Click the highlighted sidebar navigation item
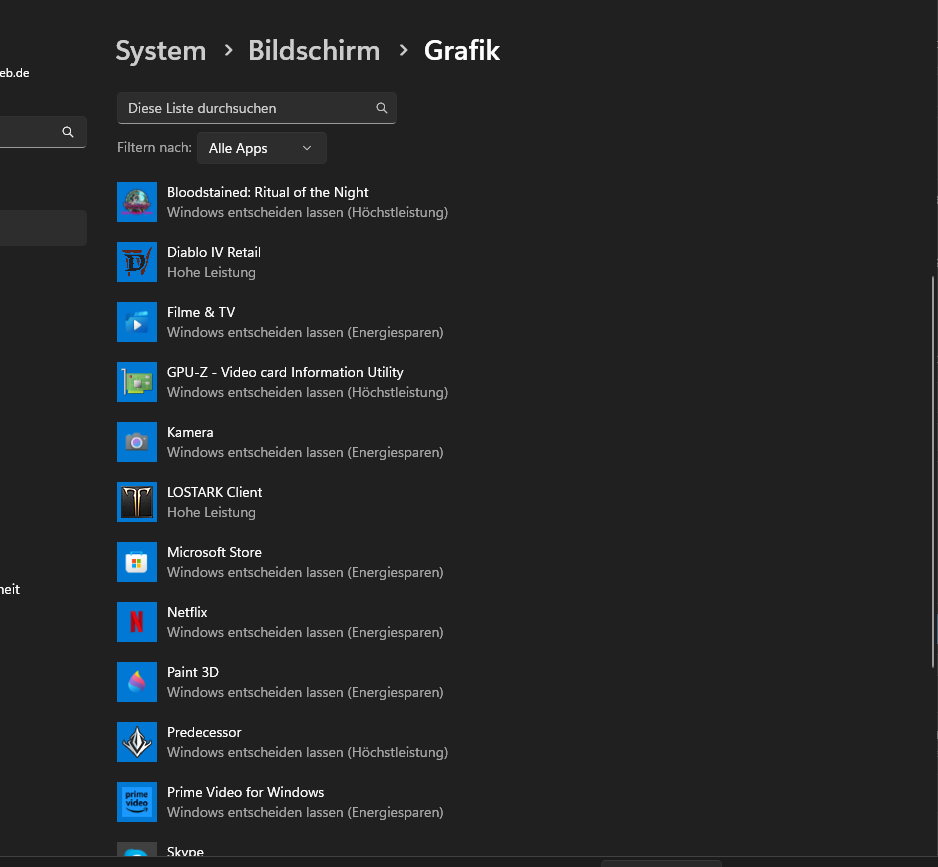 [x=43, y=228]
